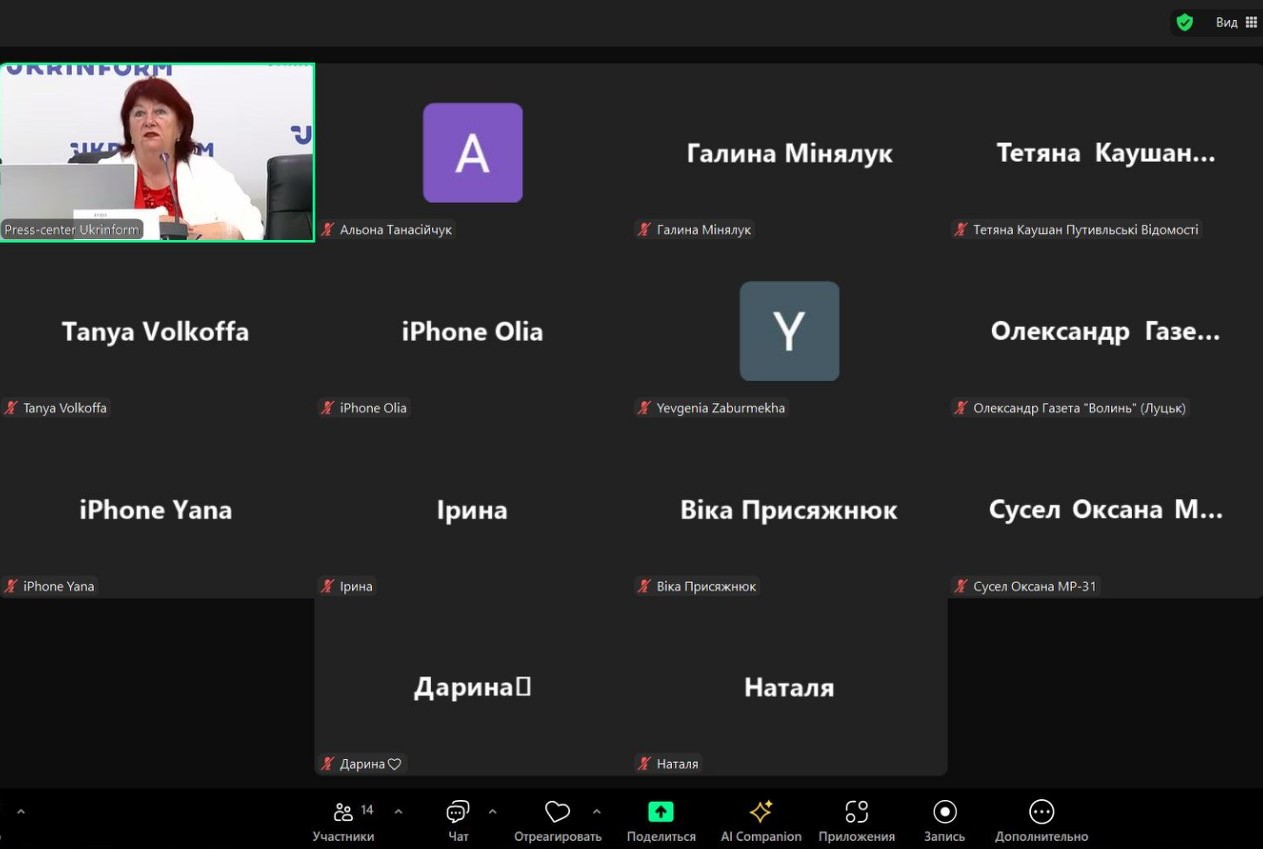Expand the arrow next to Чат
The width and height of the screenshot is (1263, 849).
(492, 811)
